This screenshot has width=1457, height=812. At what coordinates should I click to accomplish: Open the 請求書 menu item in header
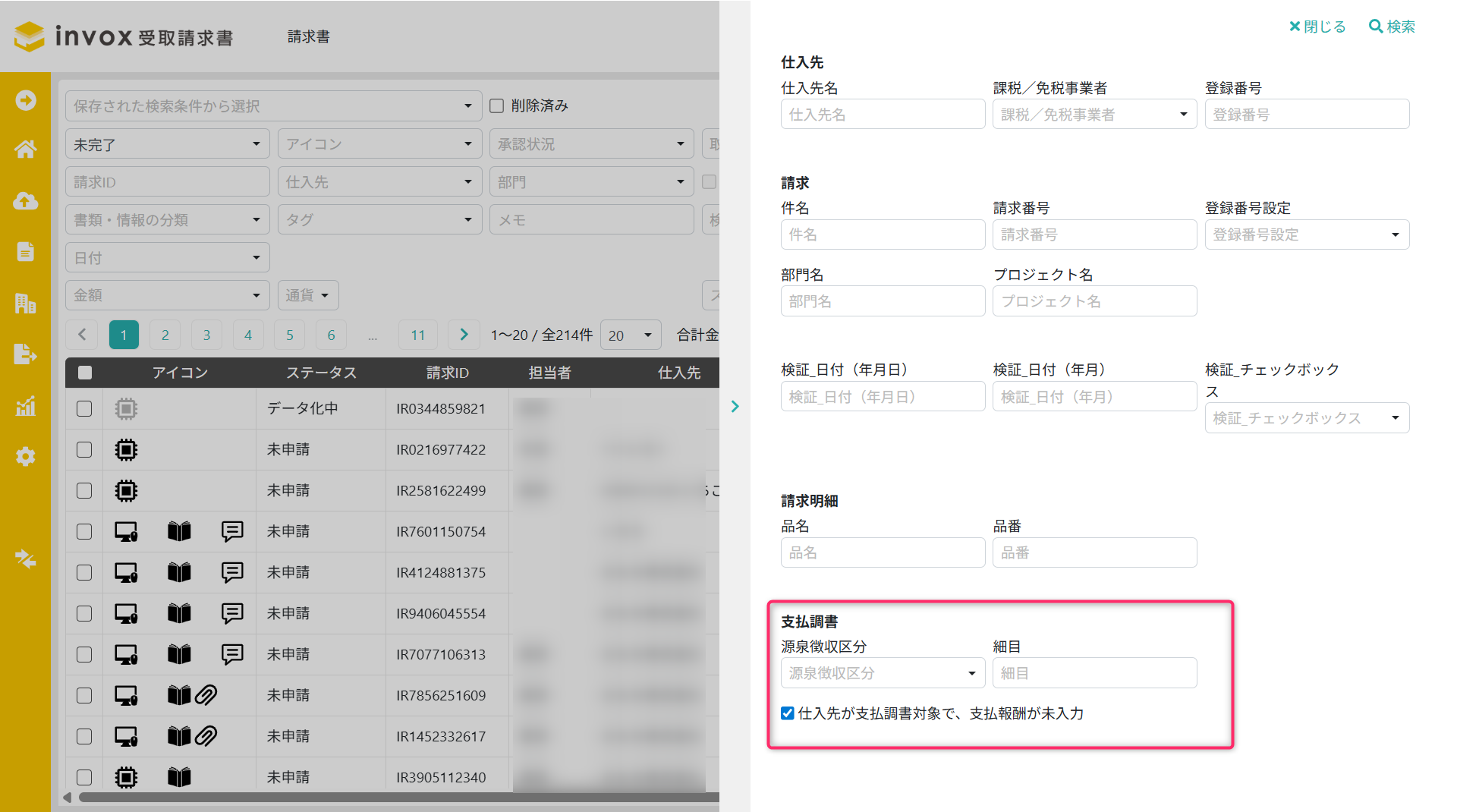point(308,36)
